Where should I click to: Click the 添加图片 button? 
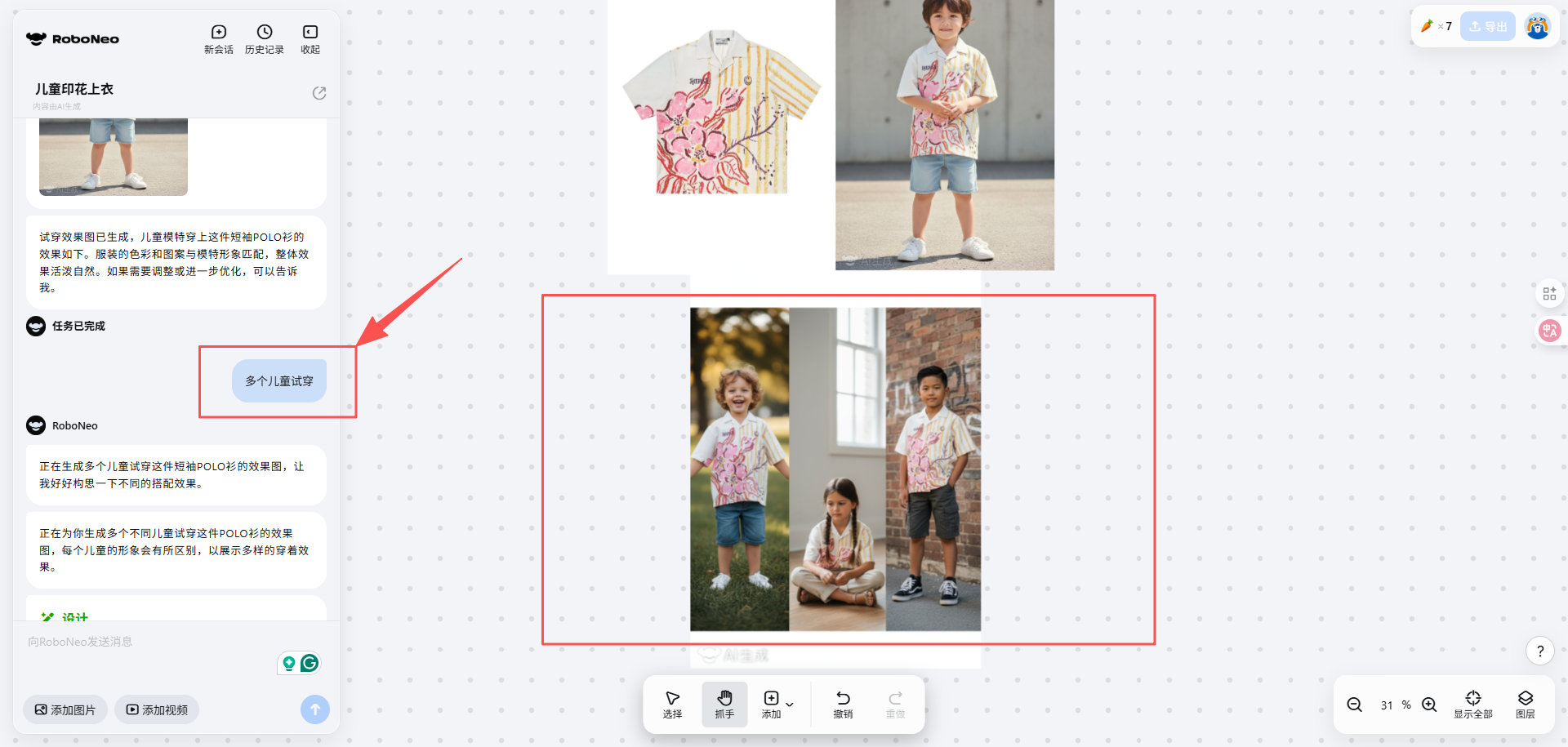[x=65, y=709]
